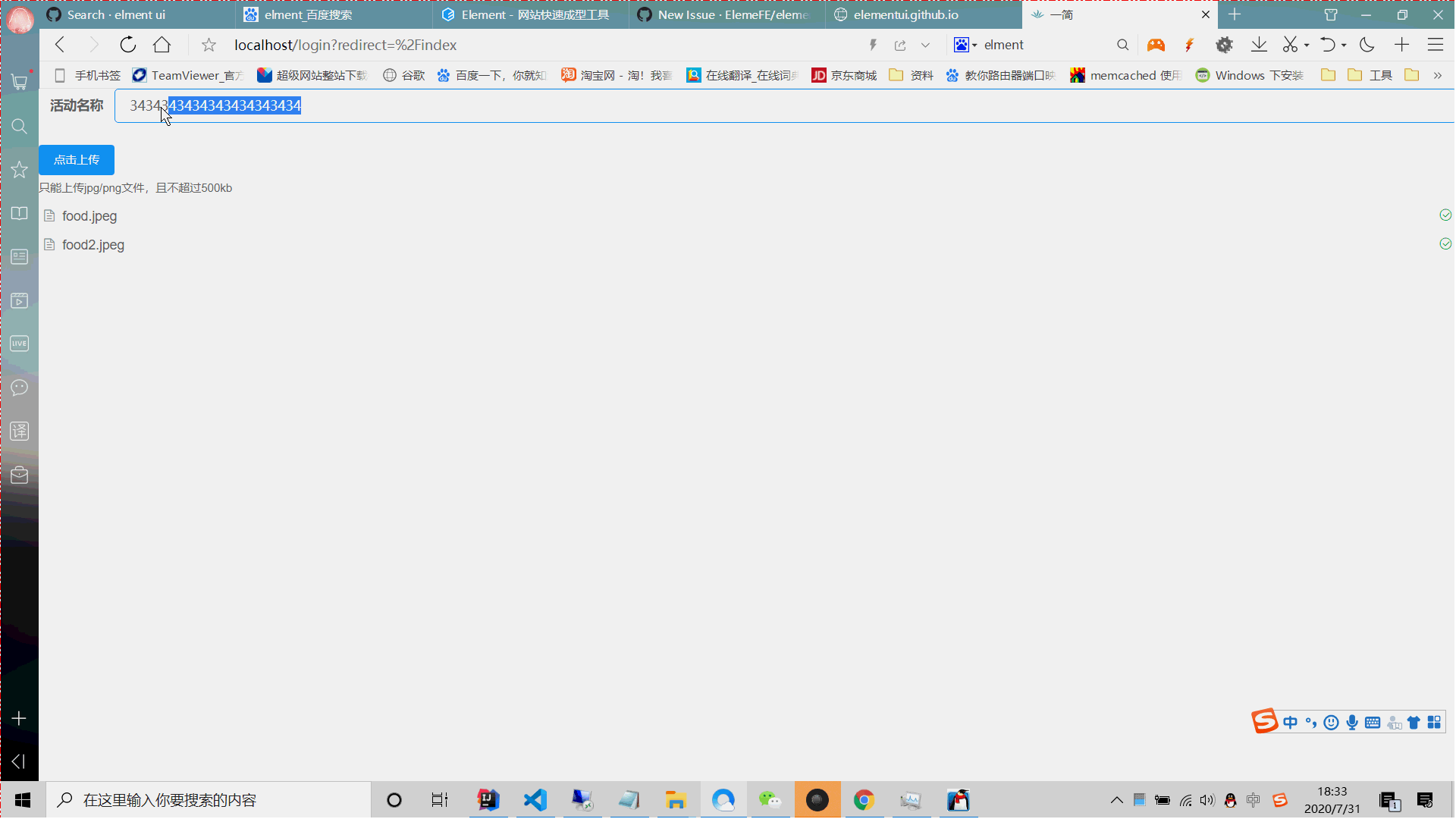Open the browser hamburger menu
1456x819 pixels.
[1436, 45]
